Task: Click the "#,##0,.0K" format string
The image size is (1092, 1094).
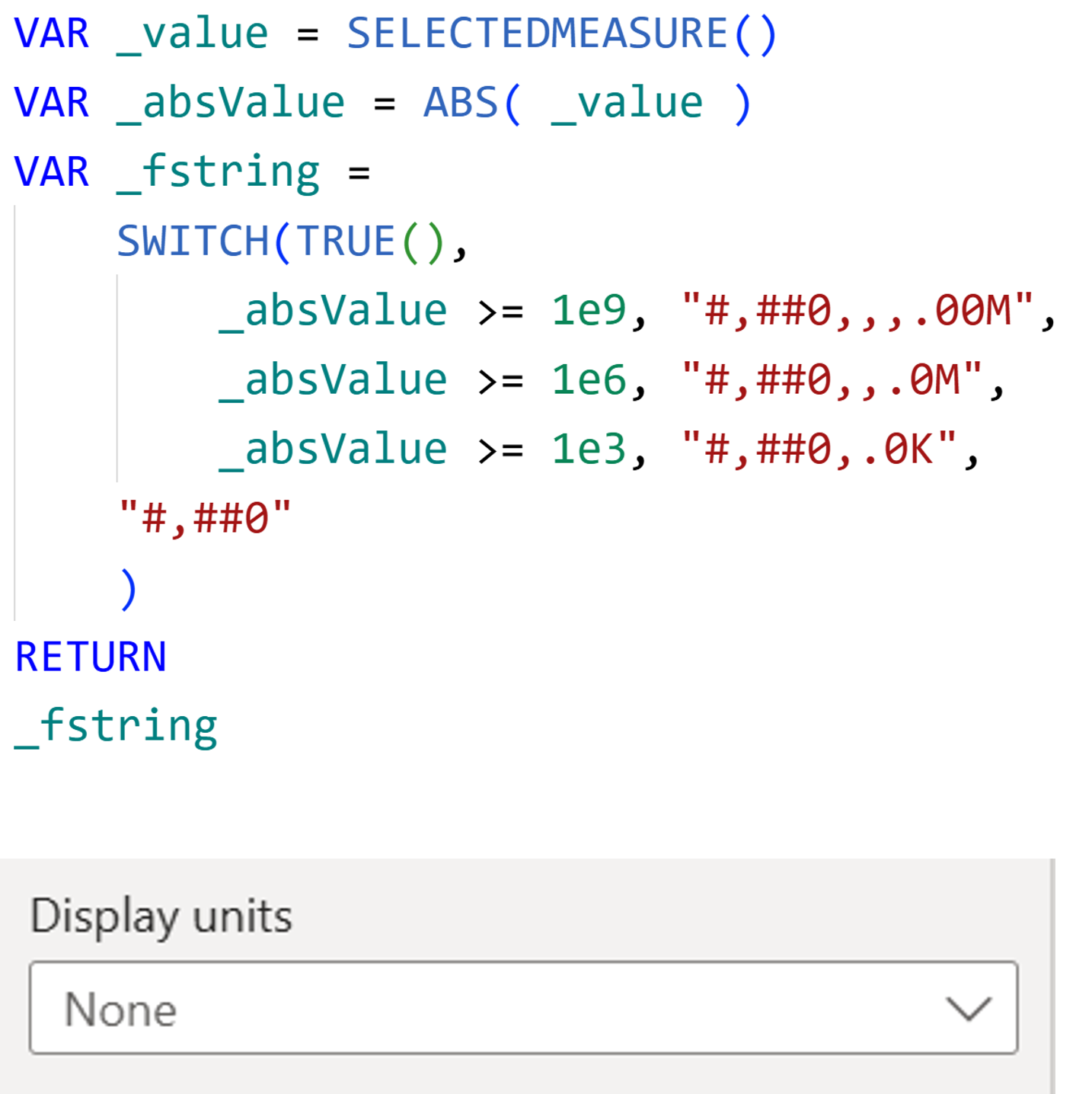Action: click(x=819, y=449)
